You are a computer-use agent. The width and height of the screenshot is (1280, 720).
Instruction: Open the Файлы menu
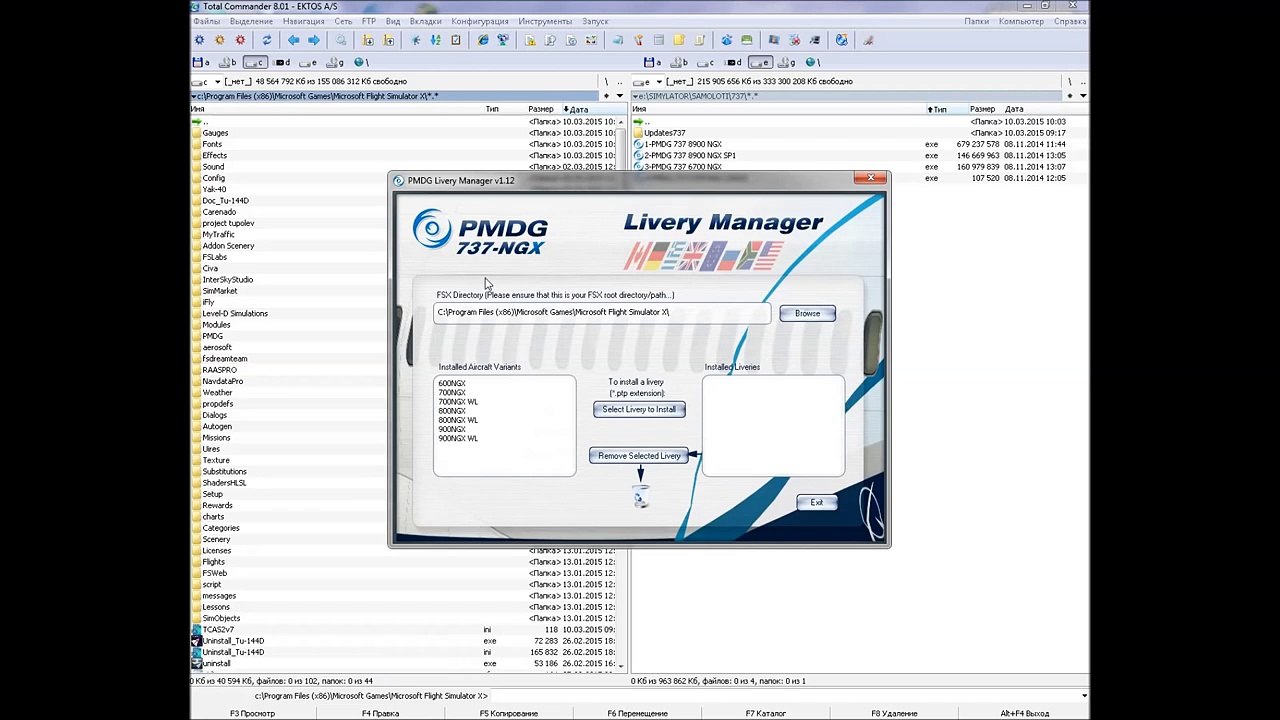[207, 21]
